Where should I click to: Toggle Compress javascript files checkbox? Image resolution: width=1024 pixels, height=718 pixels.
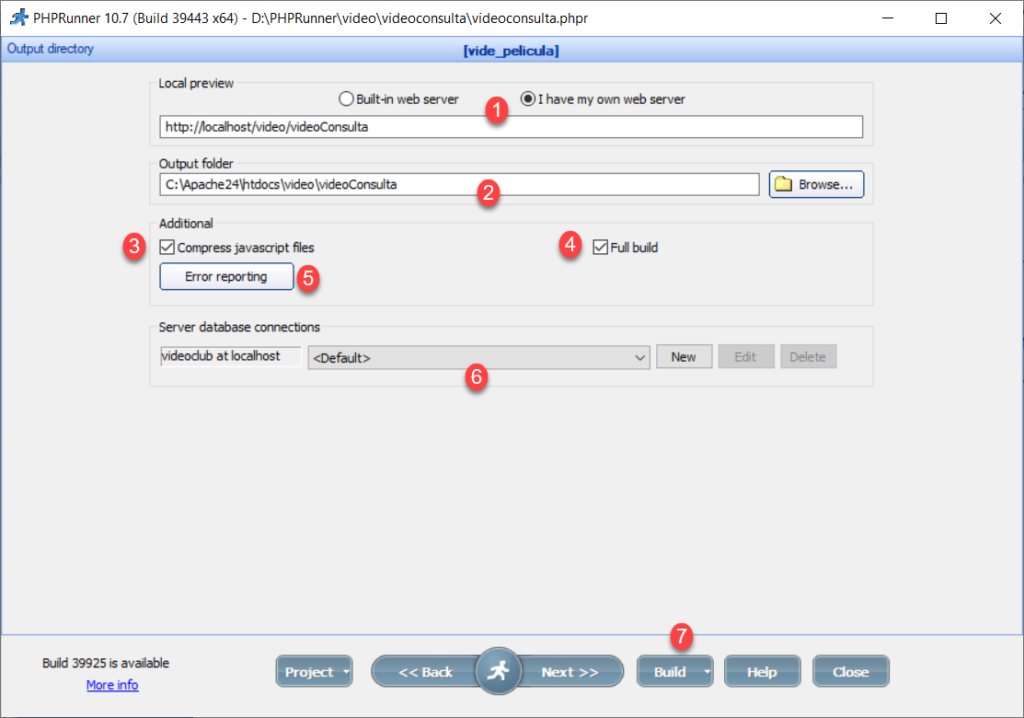pos(167,247)
